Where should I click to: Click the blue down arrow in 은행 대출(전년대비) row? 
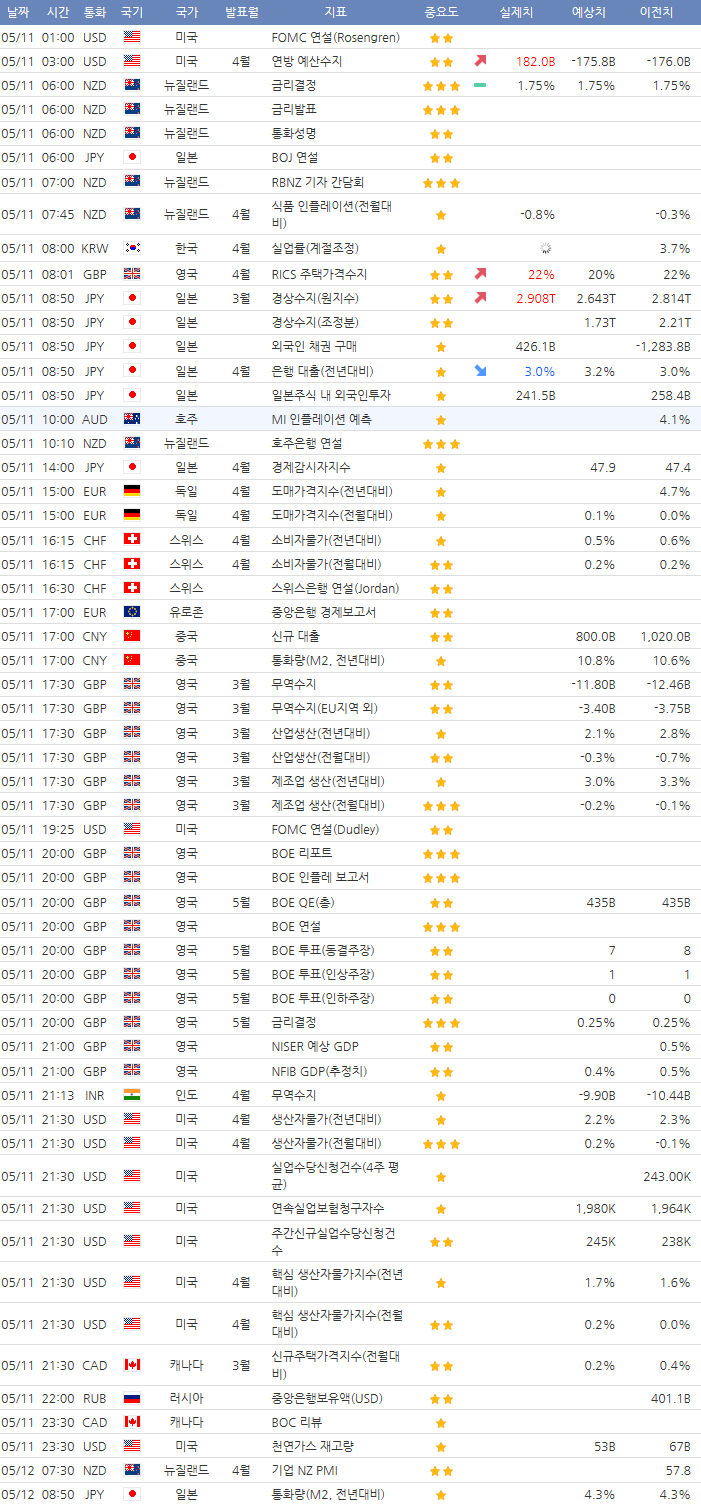pyautogui.click(x=481, y=370)
